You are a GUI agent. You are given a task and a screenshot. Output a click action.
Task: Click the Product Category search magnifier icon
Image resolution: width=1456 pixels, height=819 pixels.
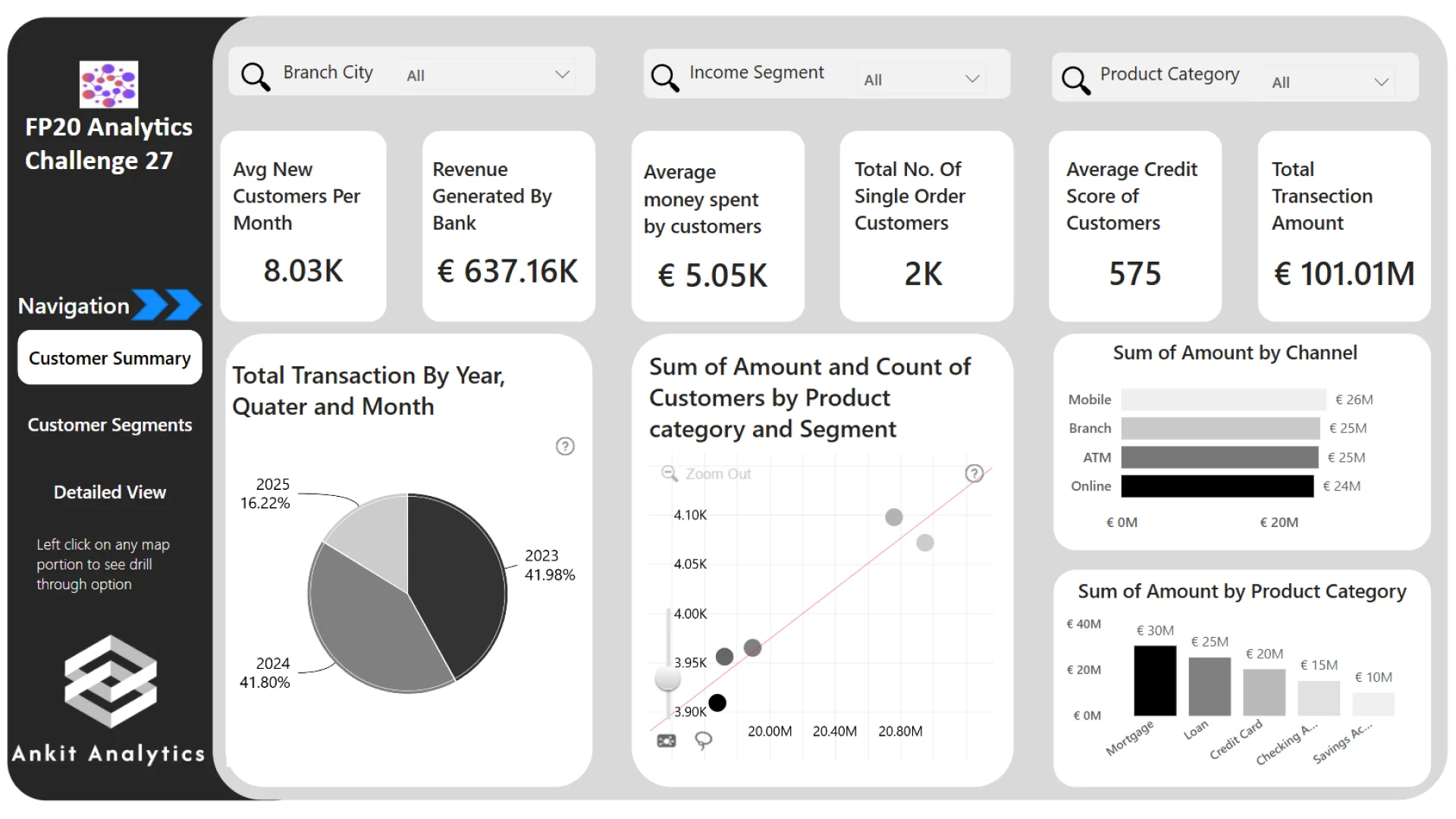tap(1075, 80)
